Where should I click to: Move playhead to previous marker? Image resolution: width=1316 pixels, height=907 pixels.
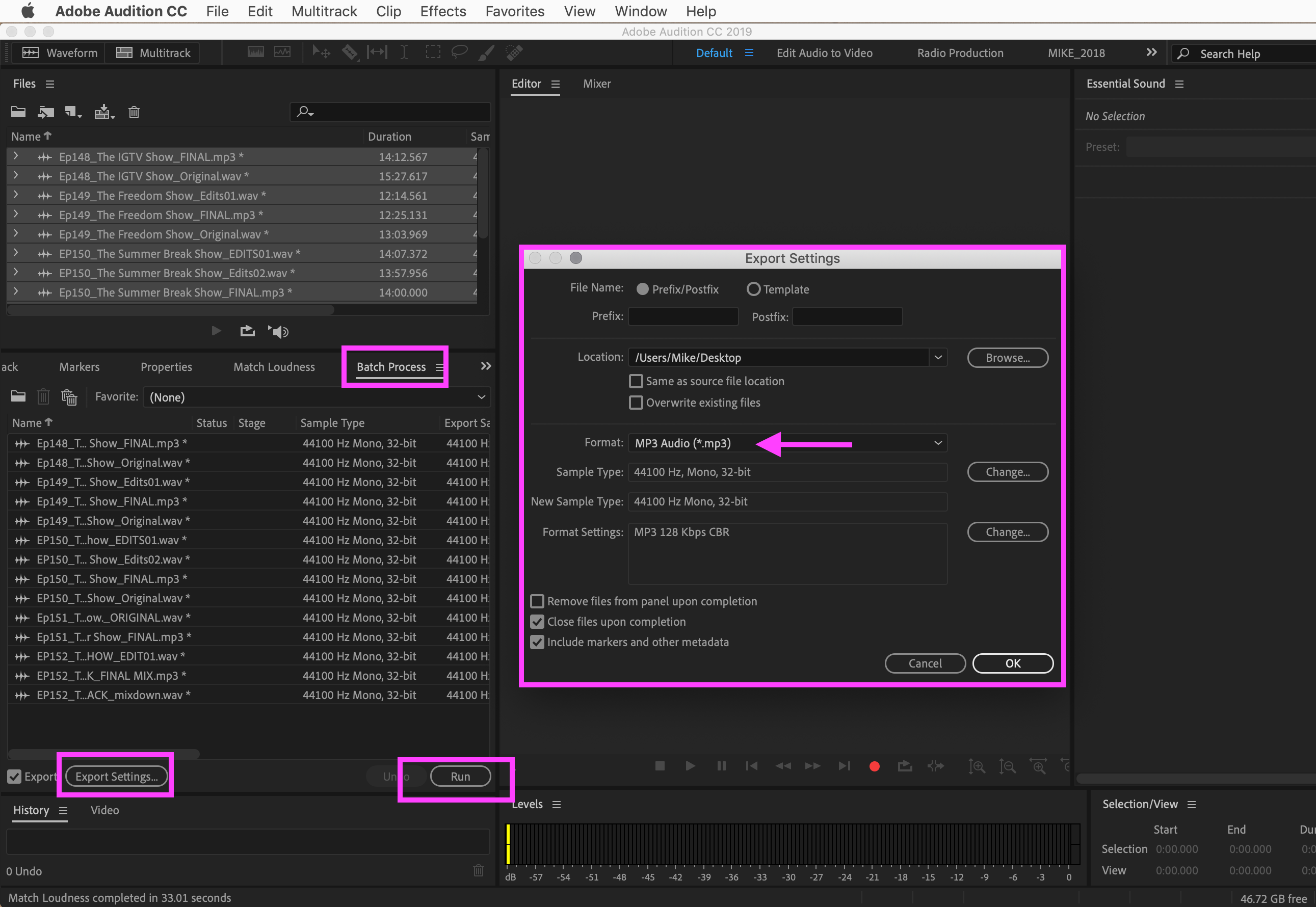pos(751,766)
